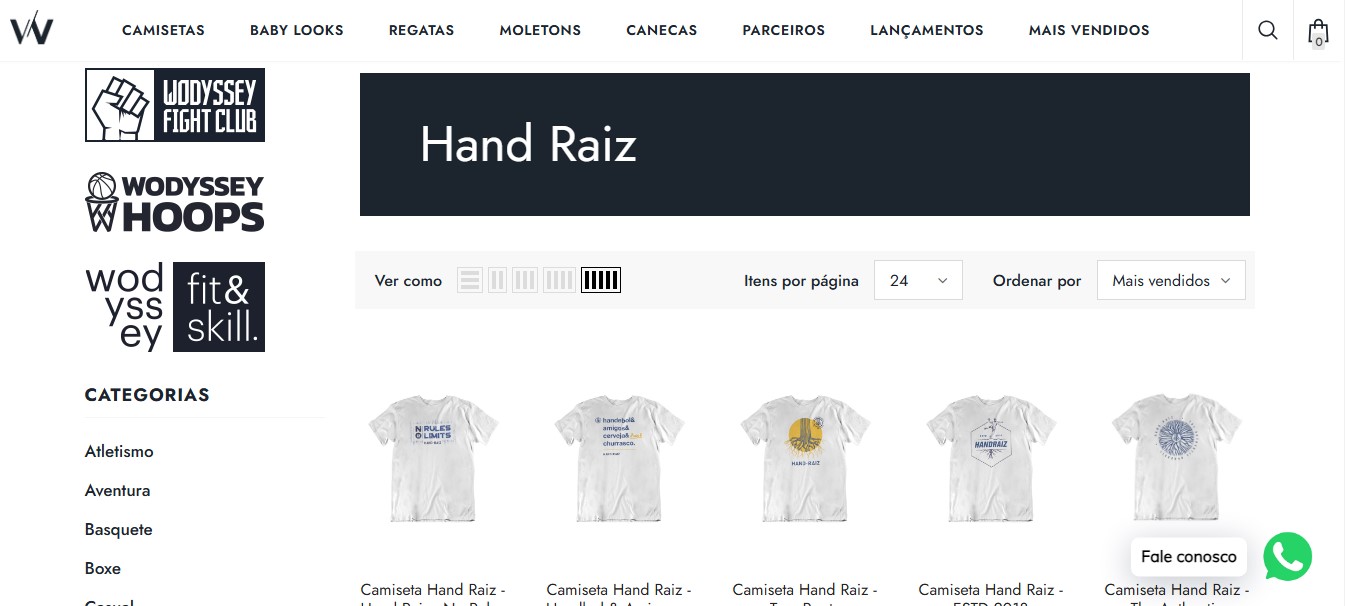The height and width of the screenshot is (606, 1345).
Task: Go to the Lançamentos menu item
Action: click(x=927, y=30)
